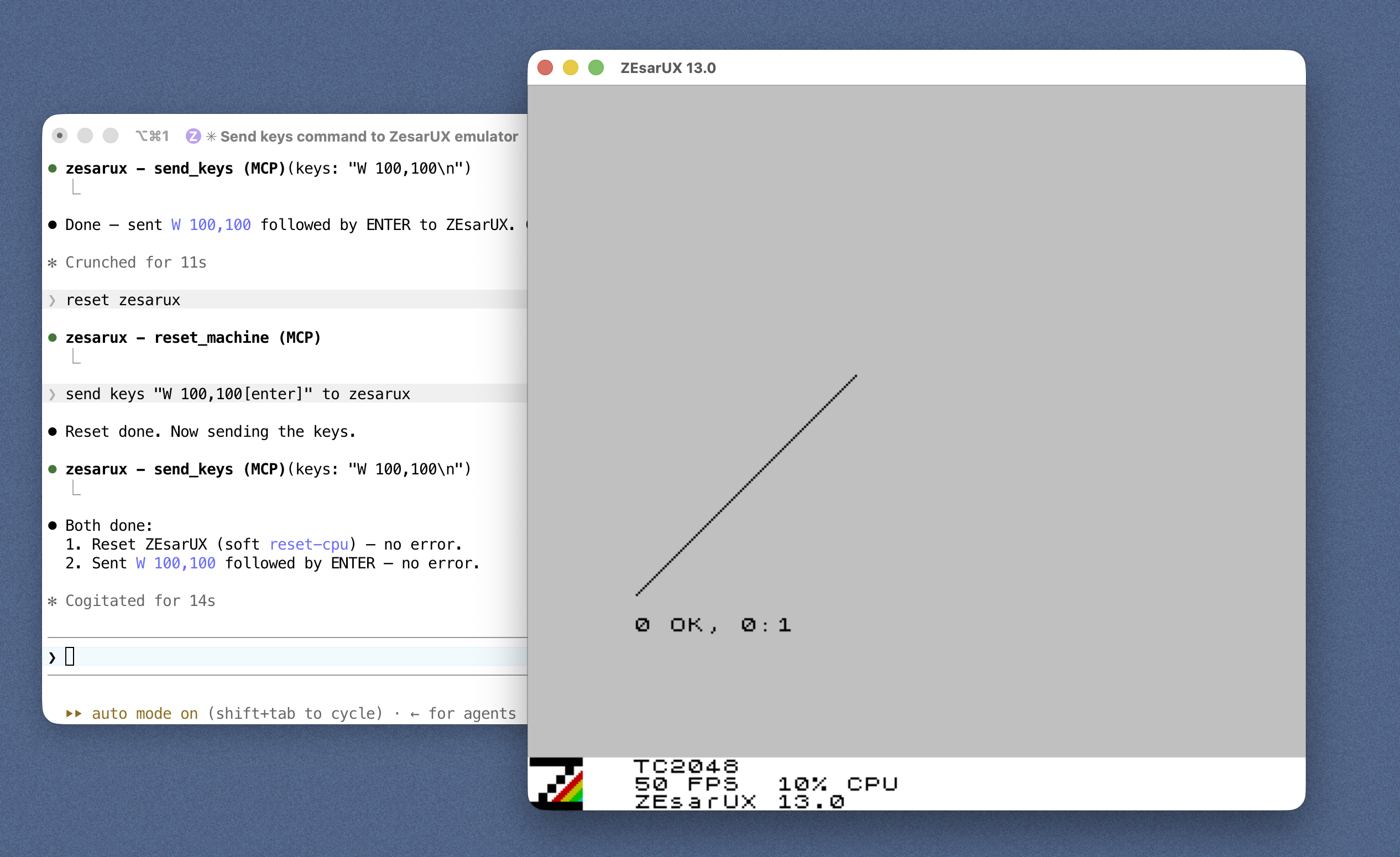Viewport: 1400px width, 857px height.
Task: Click 'W 100,100' in the 'Done – sent' line
Action: pyautogui.click(x=211, y=225)
